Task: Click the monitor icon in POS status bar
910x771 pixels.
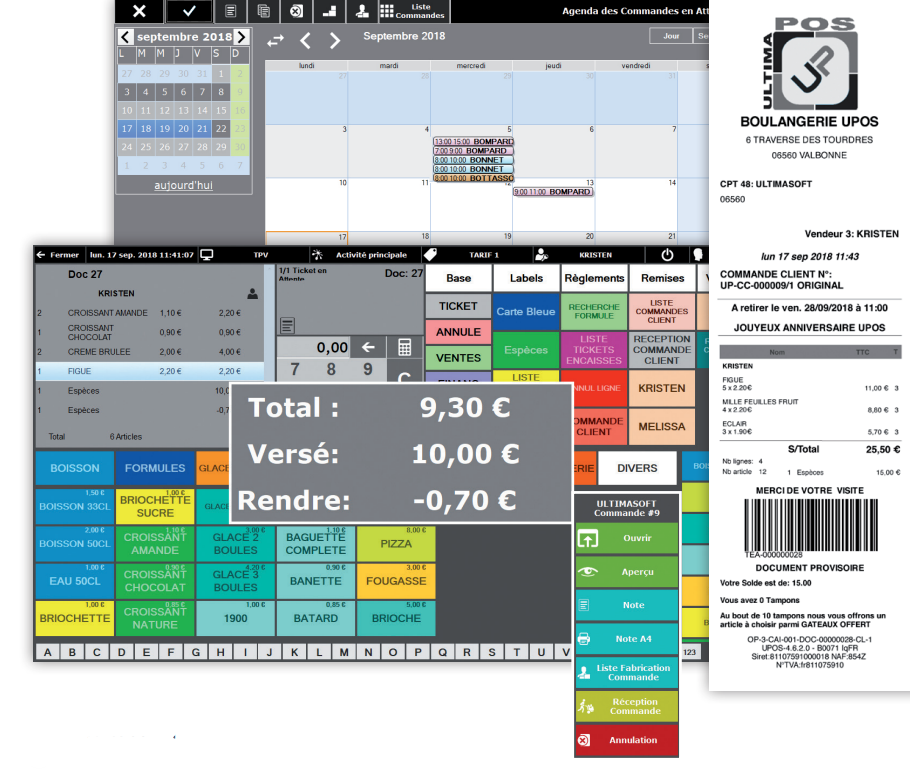Action: tap(207, 255)
